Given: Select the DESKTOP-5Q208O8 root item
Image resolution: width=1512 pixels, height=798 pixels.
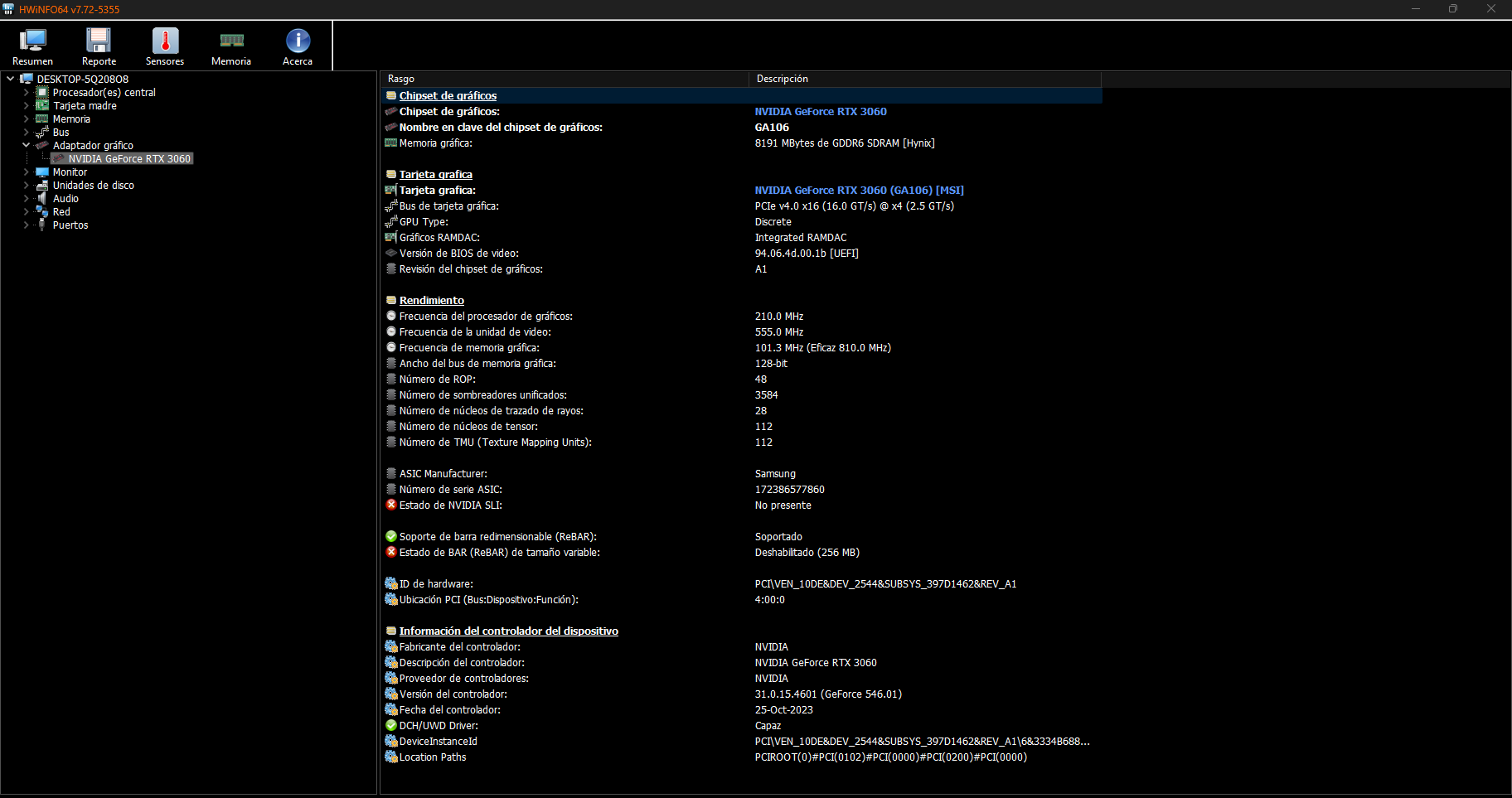Looking at the screenshot, I should pyautogui.click(x=83, y=80).
